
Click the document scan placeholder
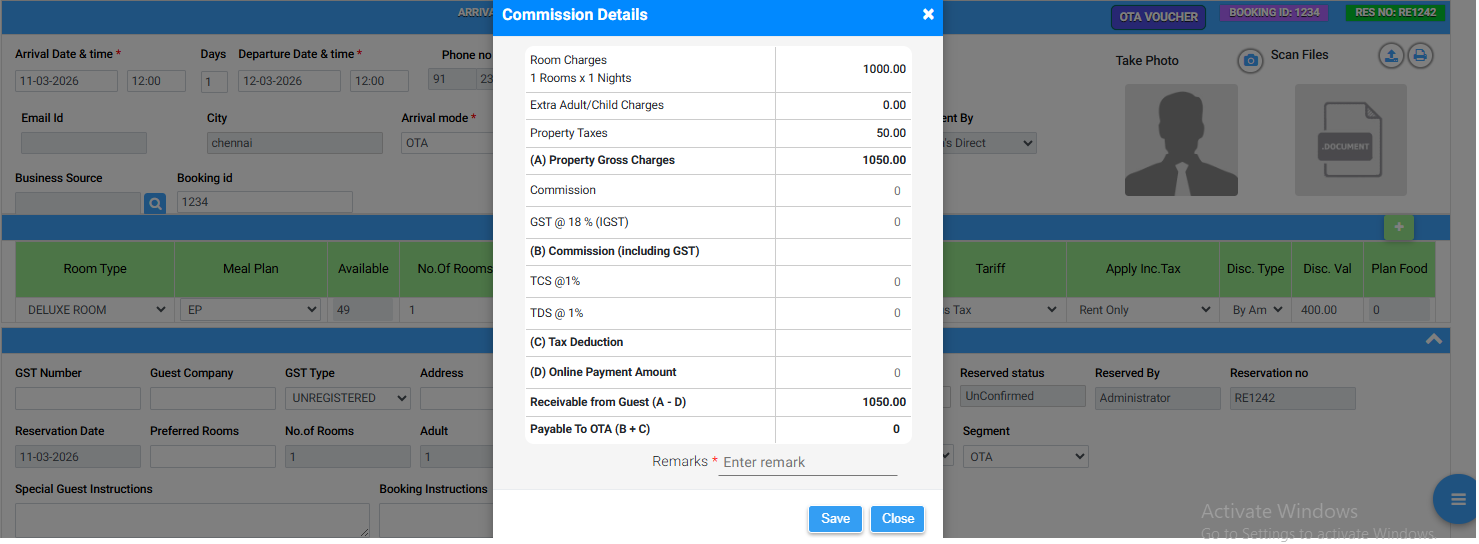tap(1350, 140)
